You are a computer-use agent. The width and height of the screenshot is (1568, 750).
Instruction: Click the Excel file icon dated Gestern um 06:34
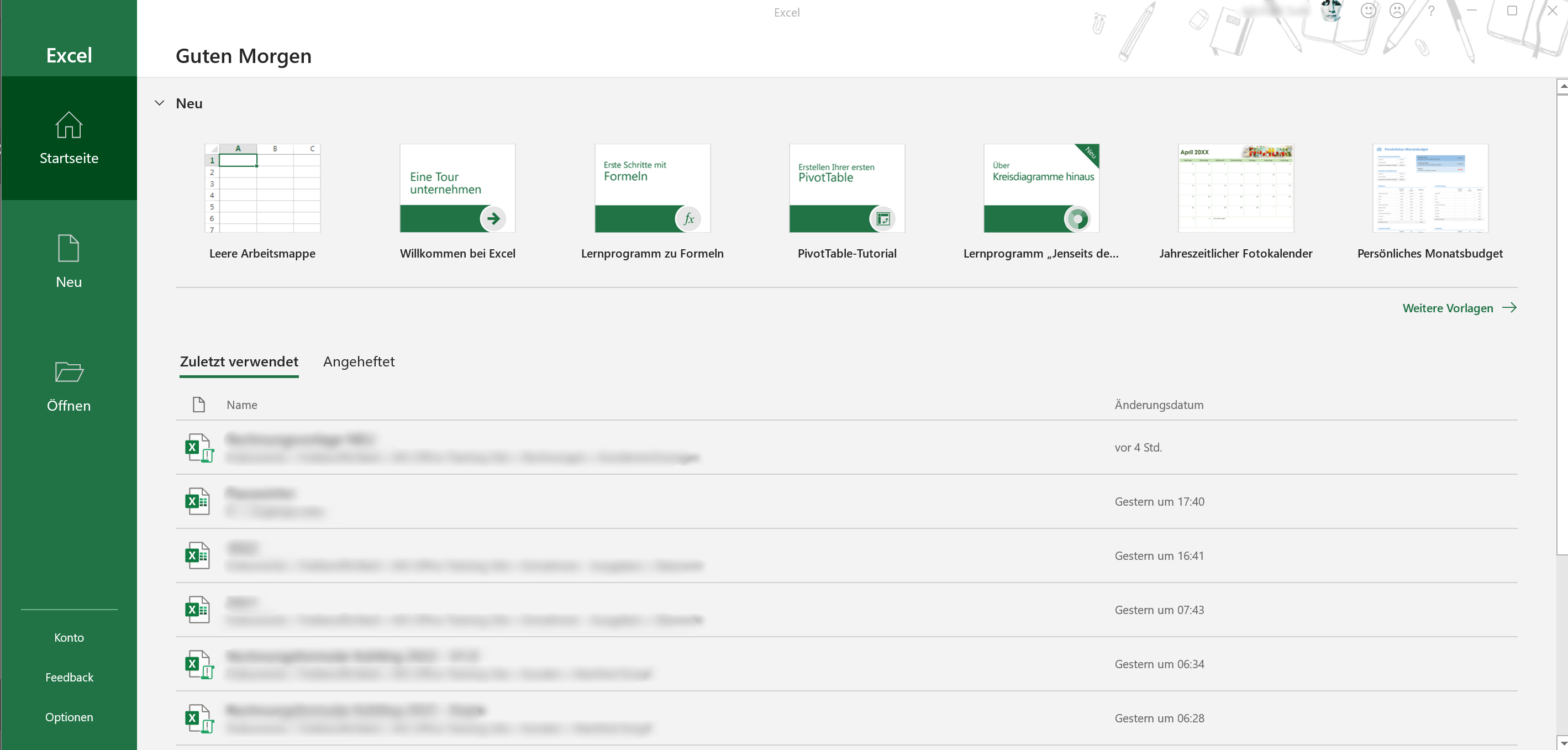(199, 664)
